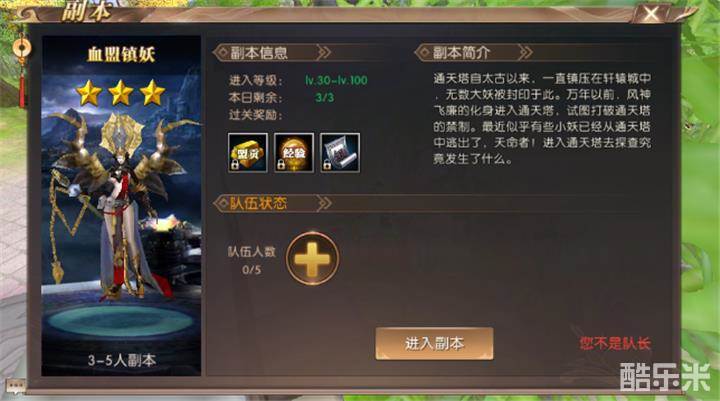Image resolution: width=720 pixels, height=401 pixels.
Task: Select the 副本信息 header label
Action: pyautogui.click(x=259, y=53)
